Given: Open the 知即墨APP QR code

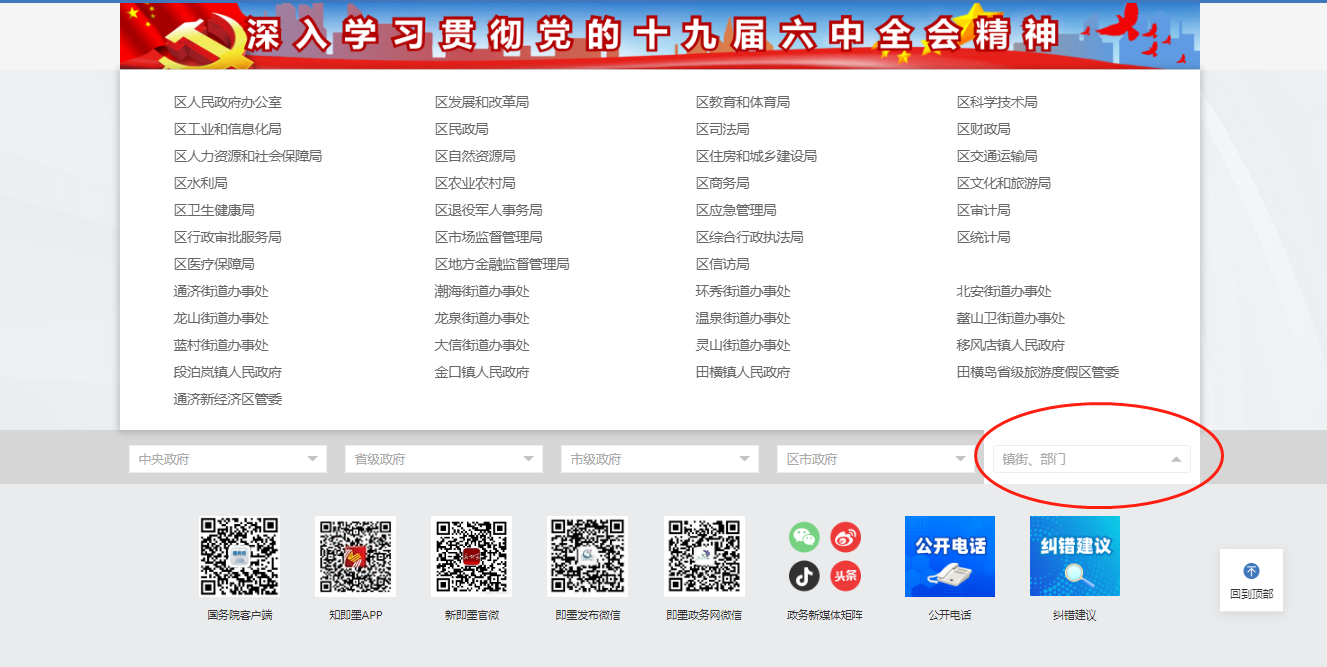Looking at the screenshot, I should coord(355,556).
